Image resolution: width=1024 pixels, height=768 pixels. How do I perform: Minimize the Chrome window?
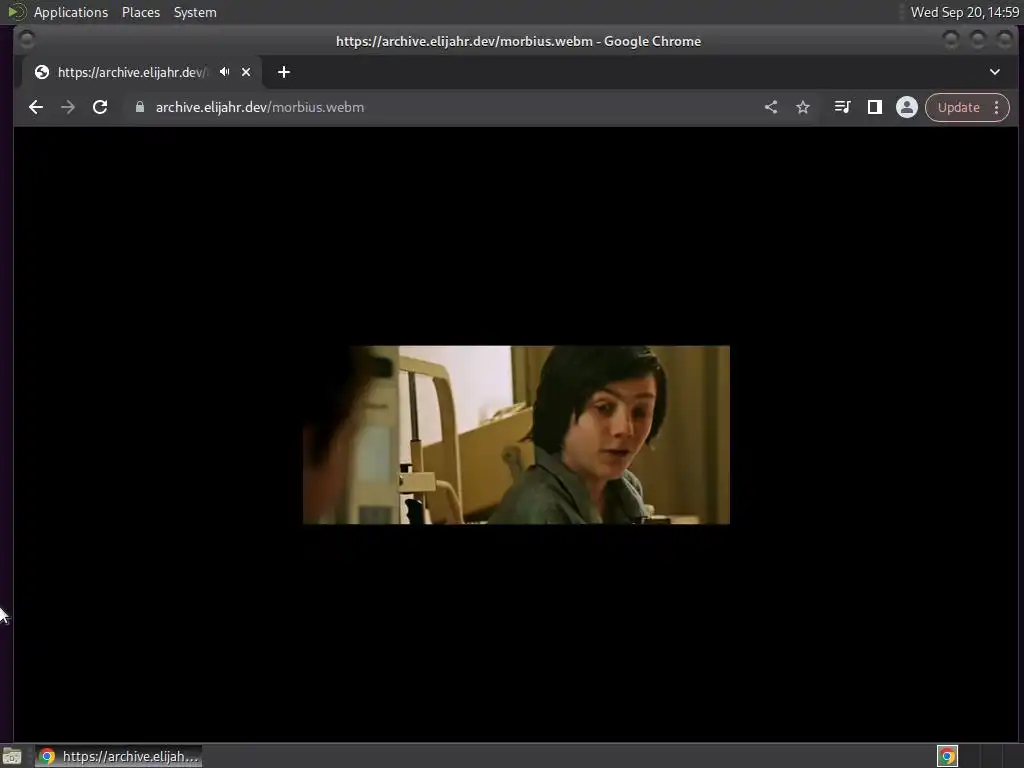click(x=951, y=40)
